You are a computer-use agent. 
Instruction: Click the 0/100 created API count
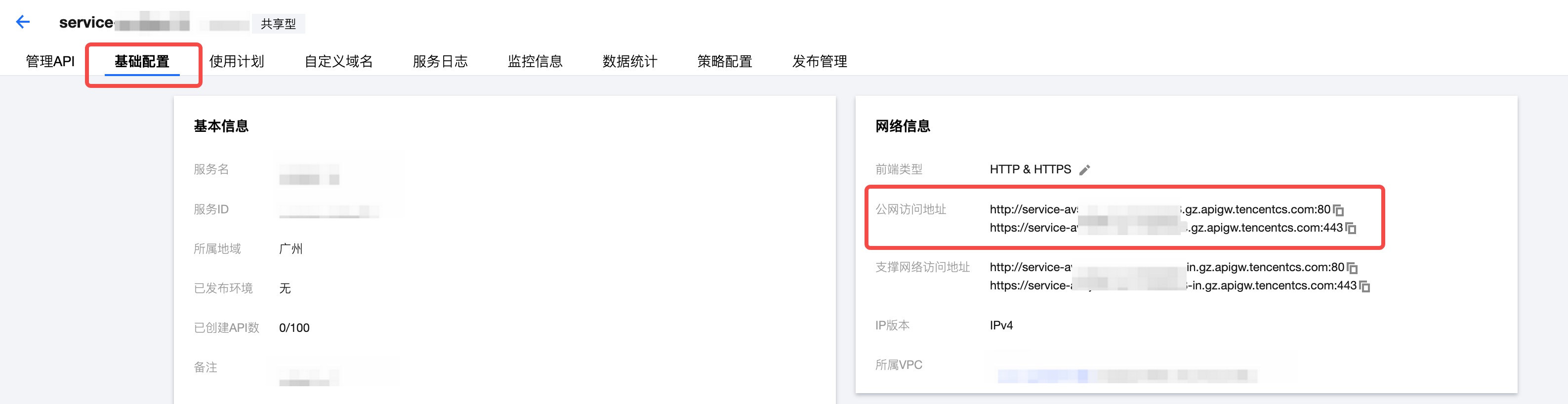pos(294,328)
